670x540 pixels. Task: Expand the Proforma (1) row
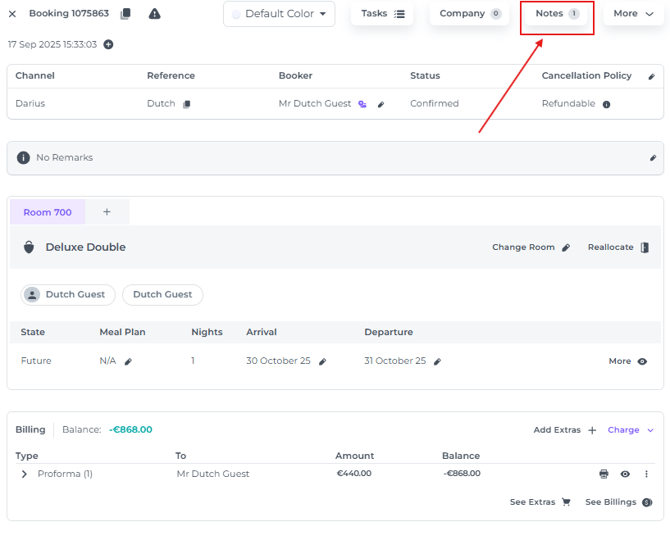click(x=24, y=474)
